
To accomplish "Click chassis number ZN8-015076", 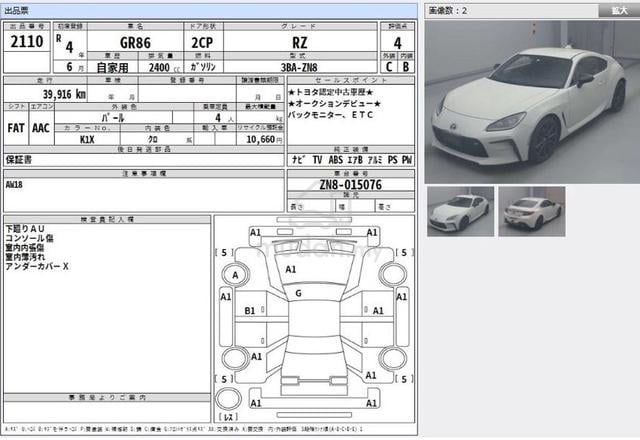I will tap(351, 185).
